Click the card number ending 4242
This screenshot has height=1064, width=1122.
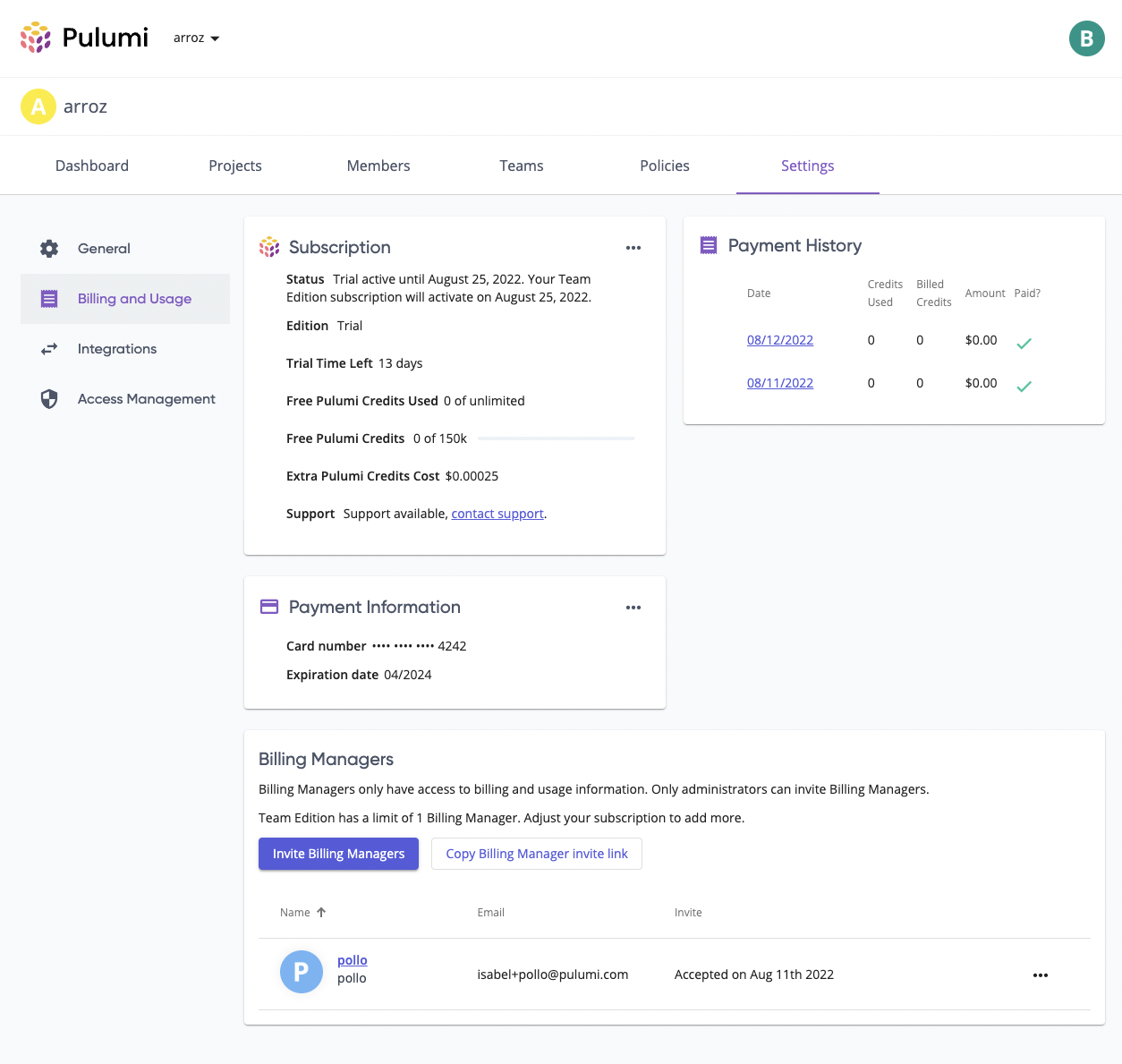pyautogui.click(x=419, y=646)
